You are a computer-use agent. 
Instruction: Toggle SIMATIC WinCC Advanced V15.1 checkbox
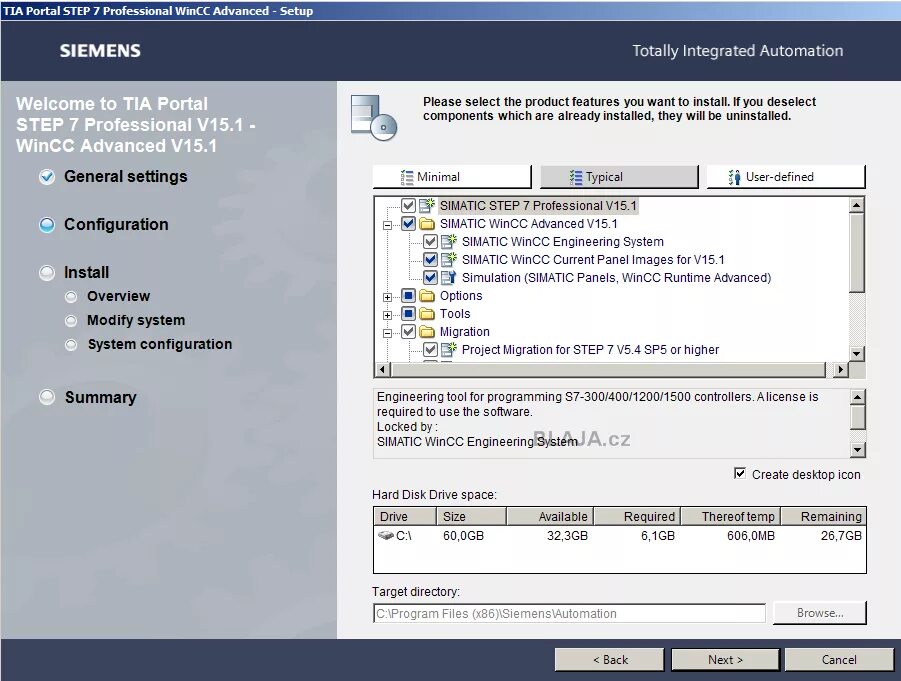click(408, 224)
